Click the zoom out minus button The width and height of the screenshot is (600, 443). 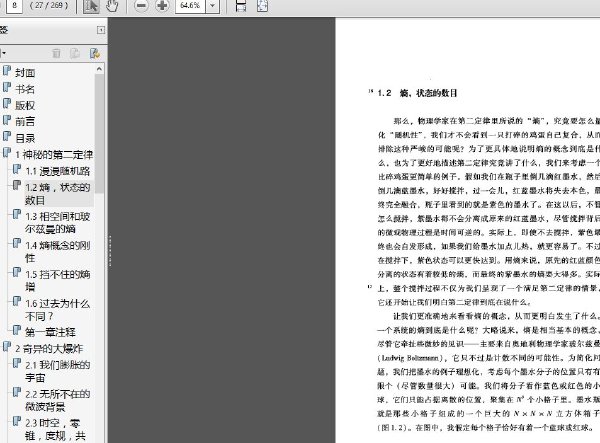(x=141, y=5)
